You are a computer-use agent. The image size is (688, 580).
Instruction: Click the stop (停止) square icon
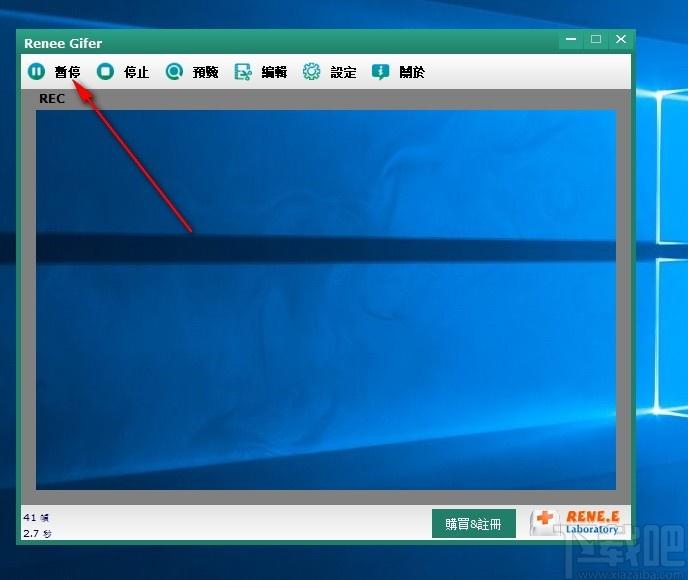105,71
